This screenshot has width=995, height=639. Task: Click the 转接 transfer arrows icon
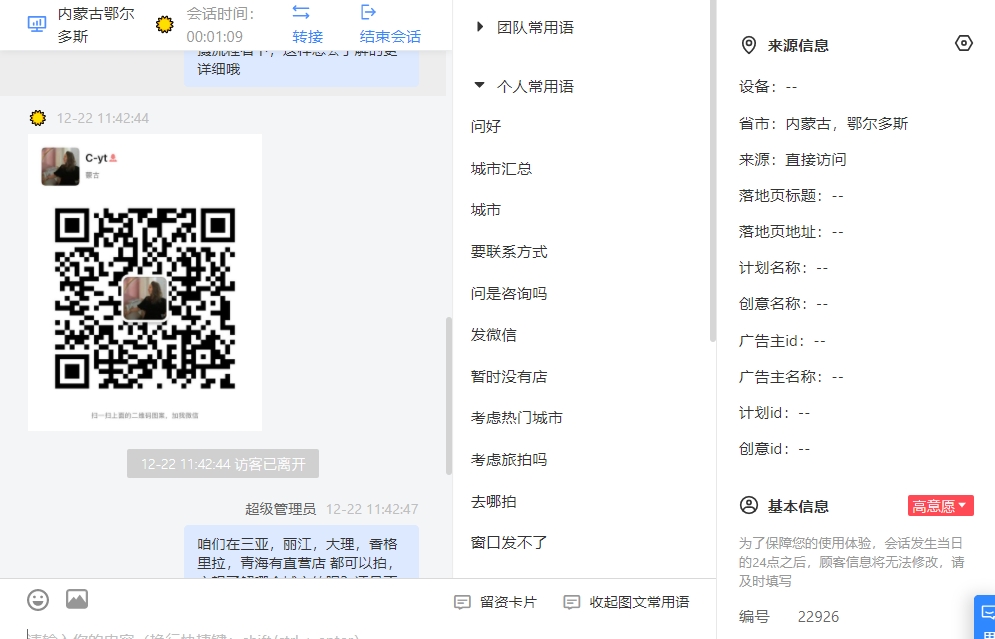pyautogui.click(x=301, y=12)
